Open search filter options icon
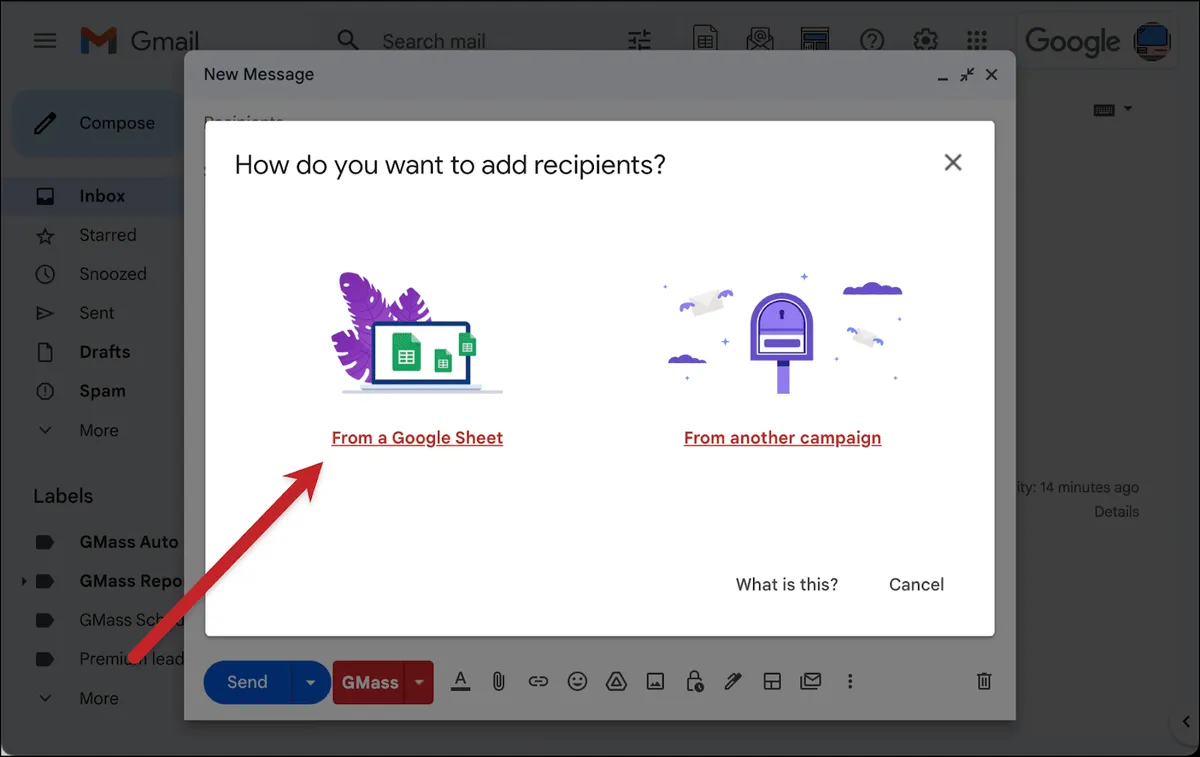This screenshot has height=757, width=1200. [x=639, y=40]
